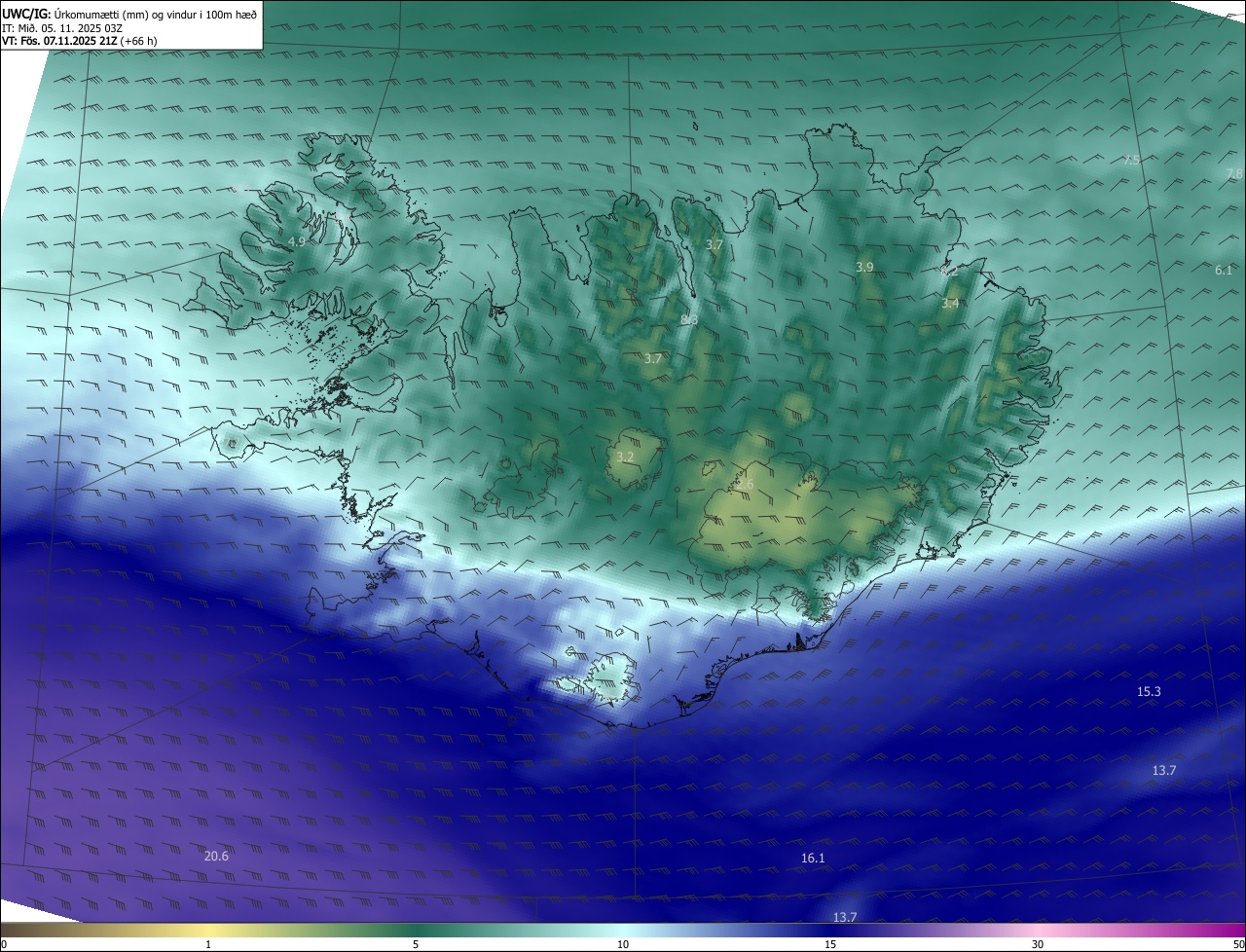Pick the yellow color near the 1 mm mark
The height and width of the screenshot is (952, 1246).
pyautogui.click(x=208, y=930)
